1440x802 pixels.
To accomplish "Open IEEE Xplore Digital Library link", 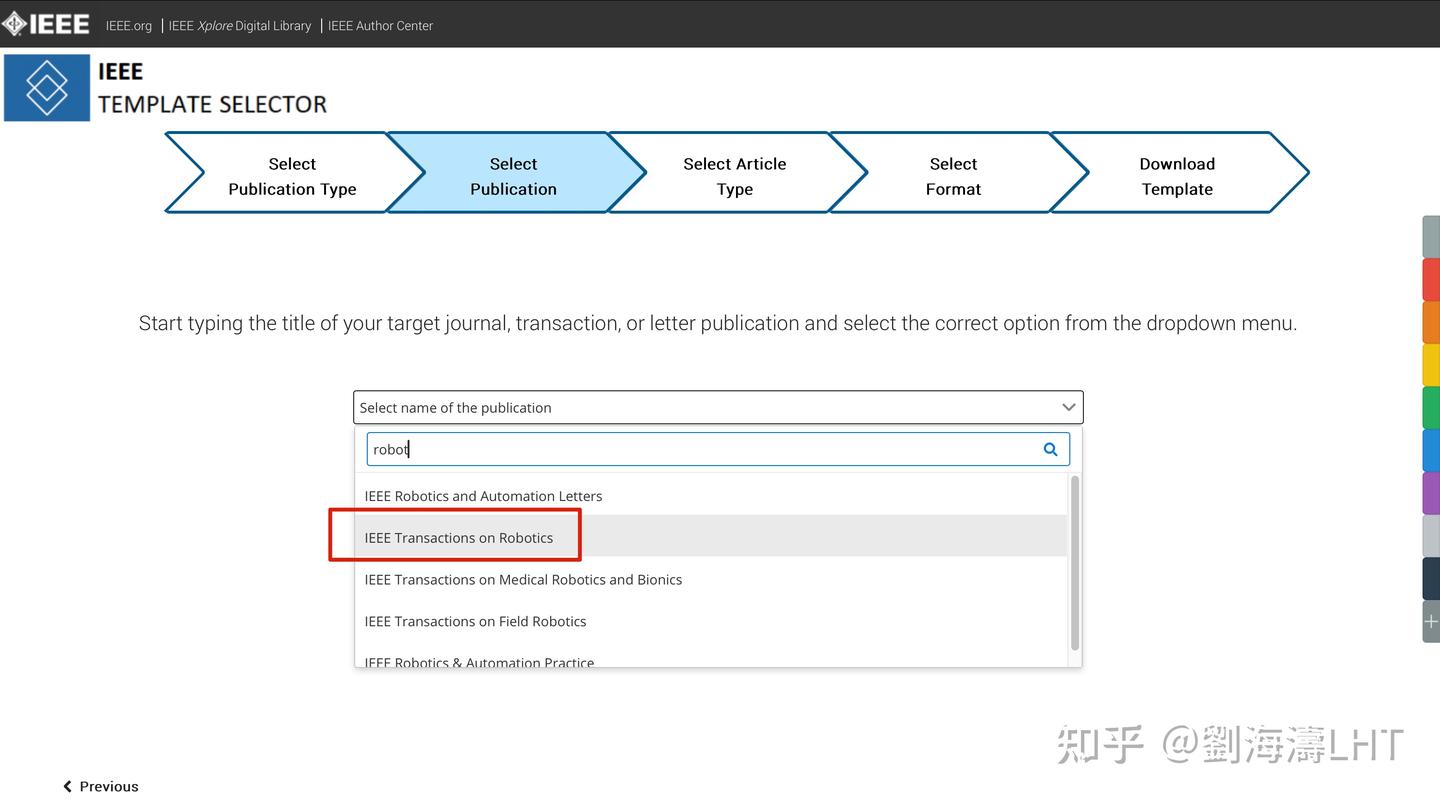I will click(240, 26).
